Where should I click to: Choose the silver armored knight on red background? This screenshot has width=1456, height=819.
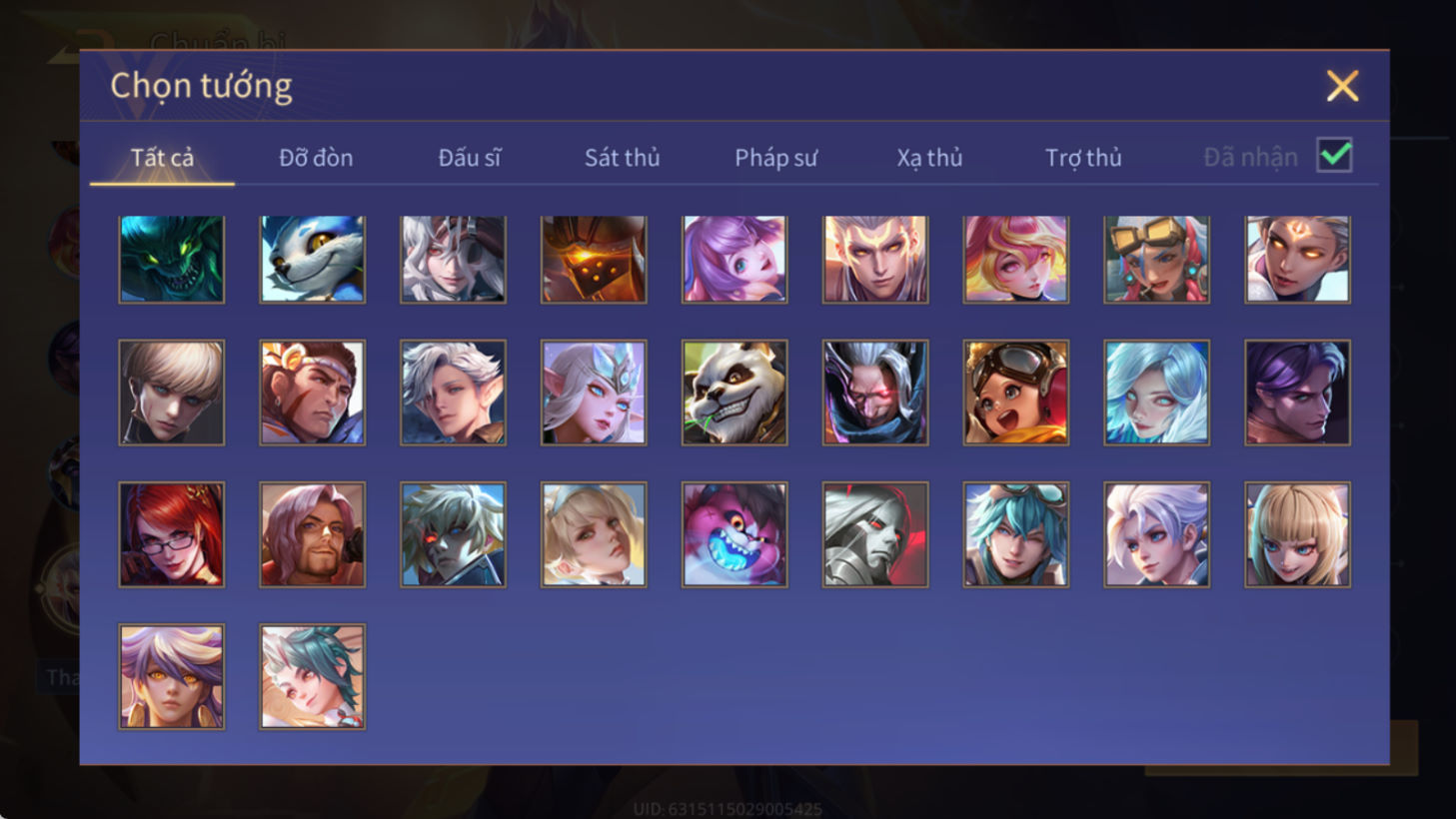point(875,534)
